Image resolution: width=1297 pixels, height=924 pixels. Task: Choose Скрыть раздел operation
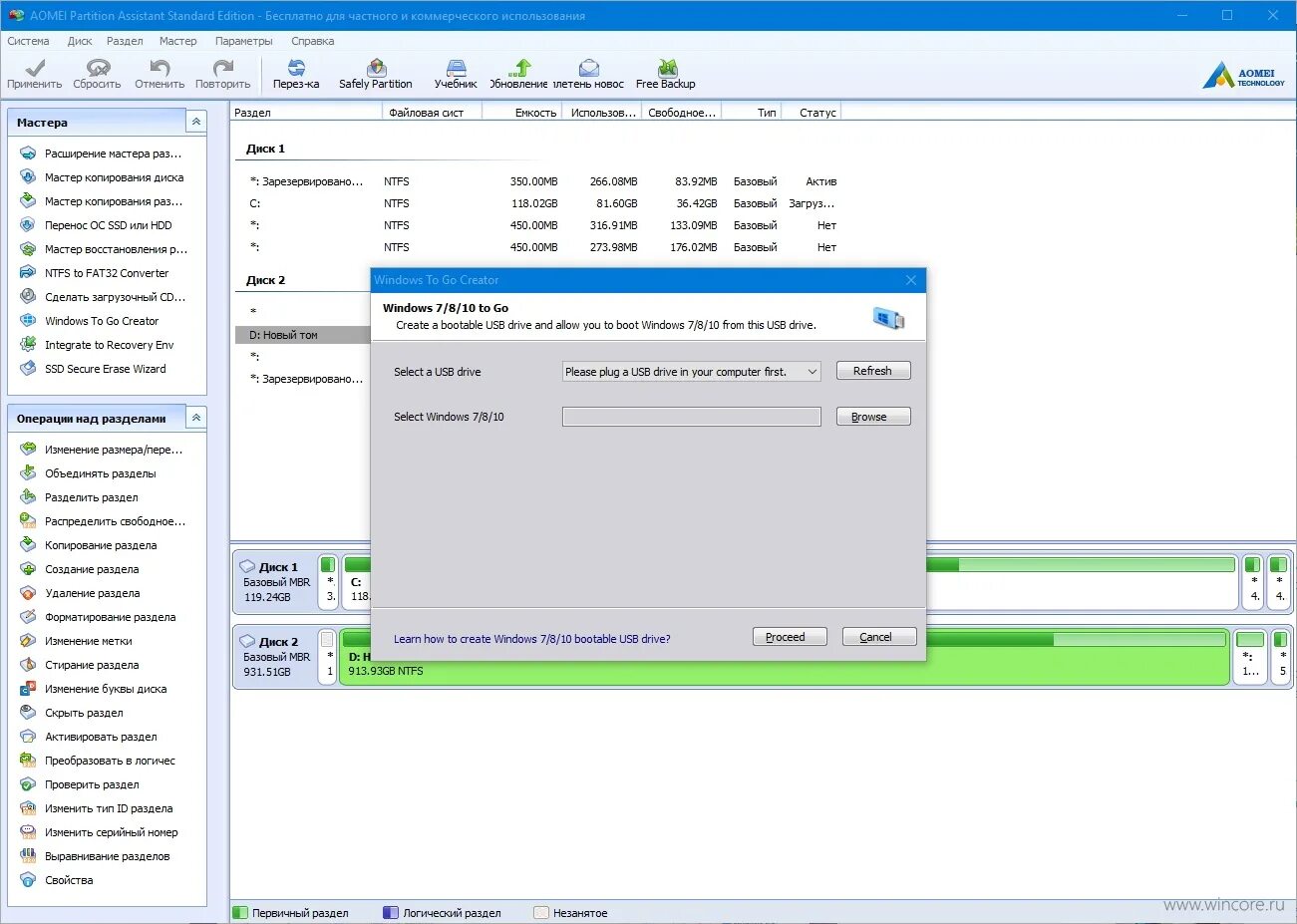click(84, 713)
